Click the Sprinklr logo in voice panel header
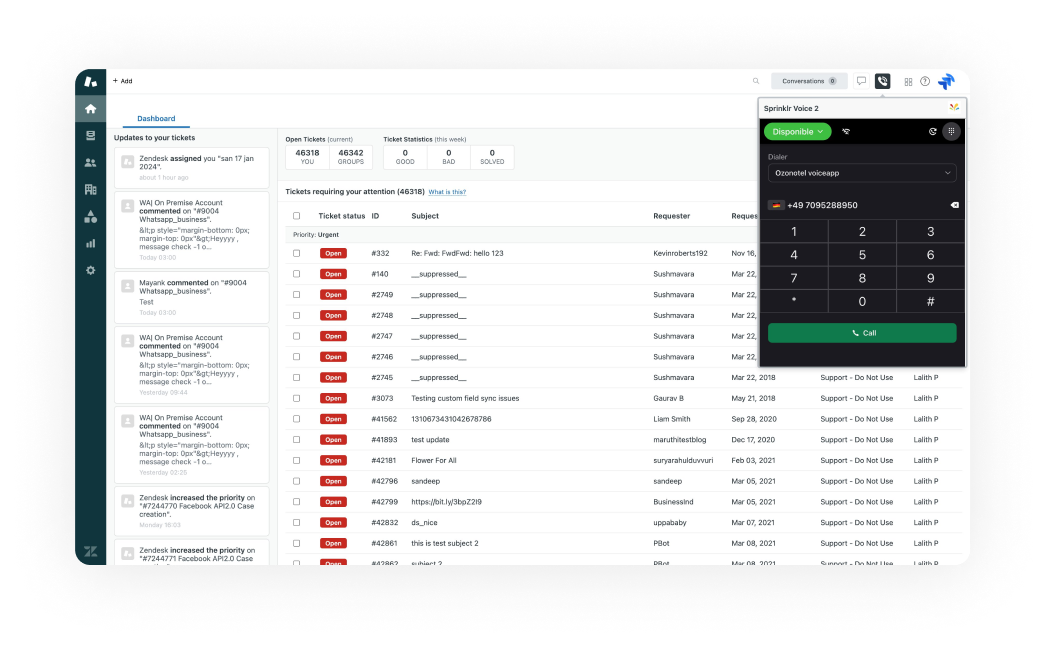Viewport: 1046px width, 646px height. (x=954, y=107)
